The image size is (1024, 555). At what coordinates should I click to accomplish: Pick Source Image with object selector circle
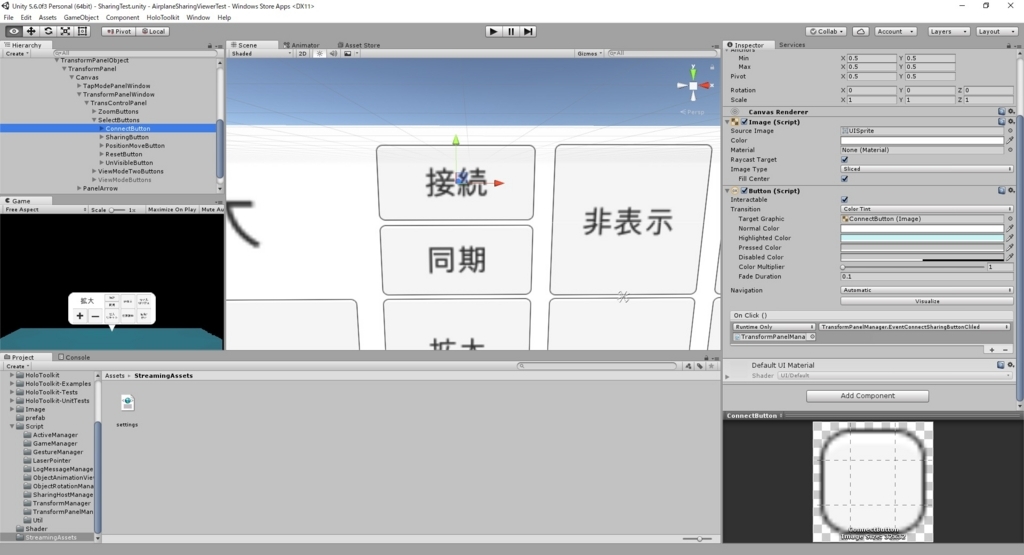click(x=1010, y=131)
